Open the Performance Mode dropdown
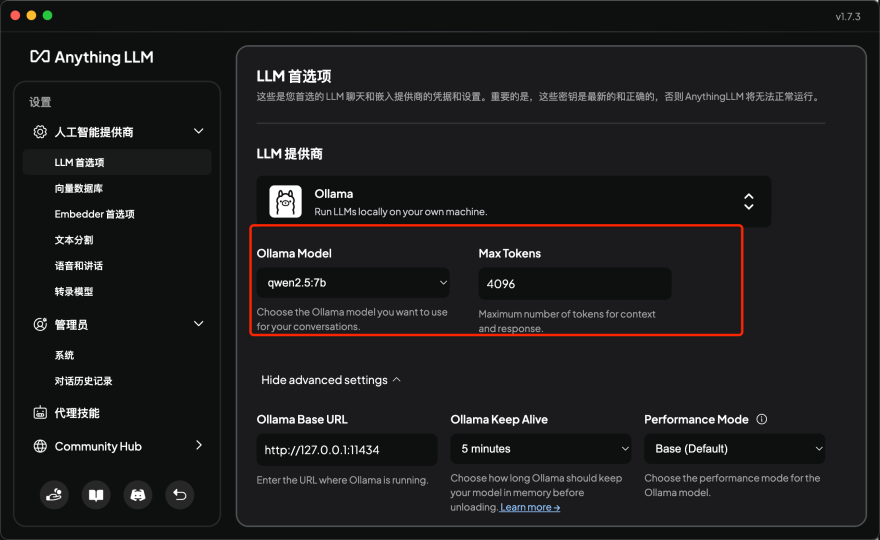This screenshot has width=880, height=540. click(x=734, y=449)
